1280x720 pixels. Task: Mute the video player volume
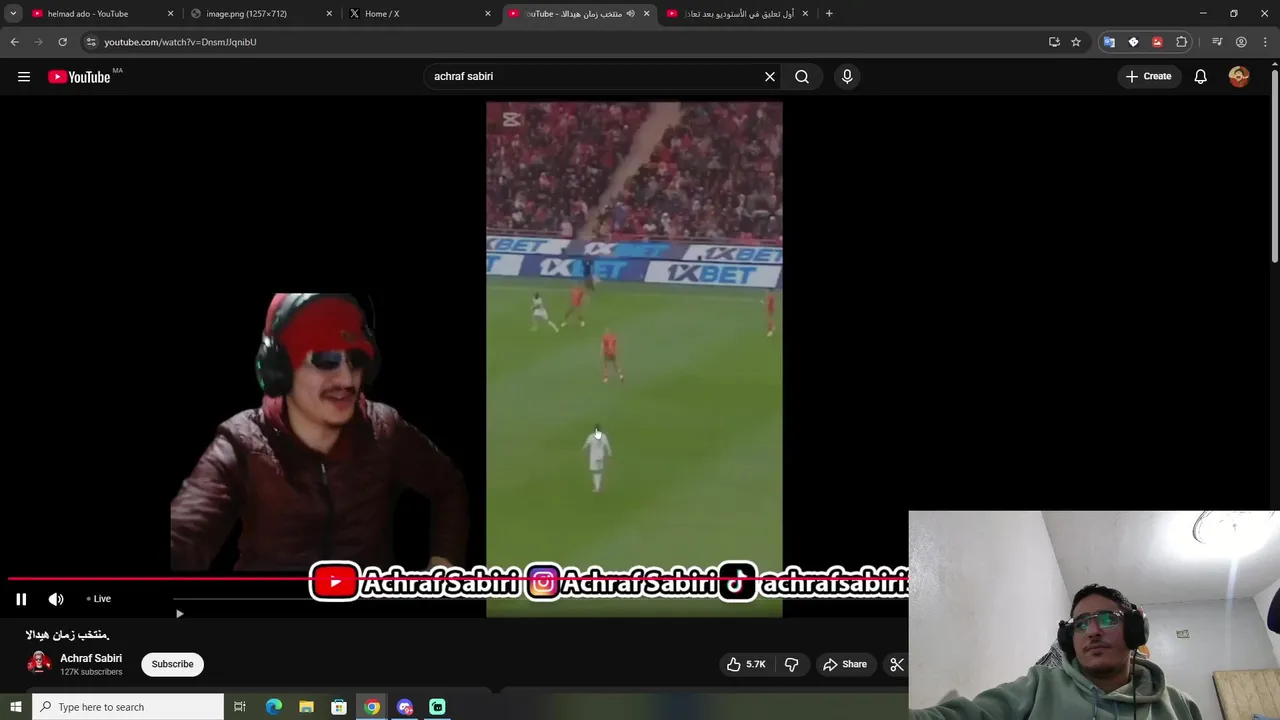[x=56, y=599]
